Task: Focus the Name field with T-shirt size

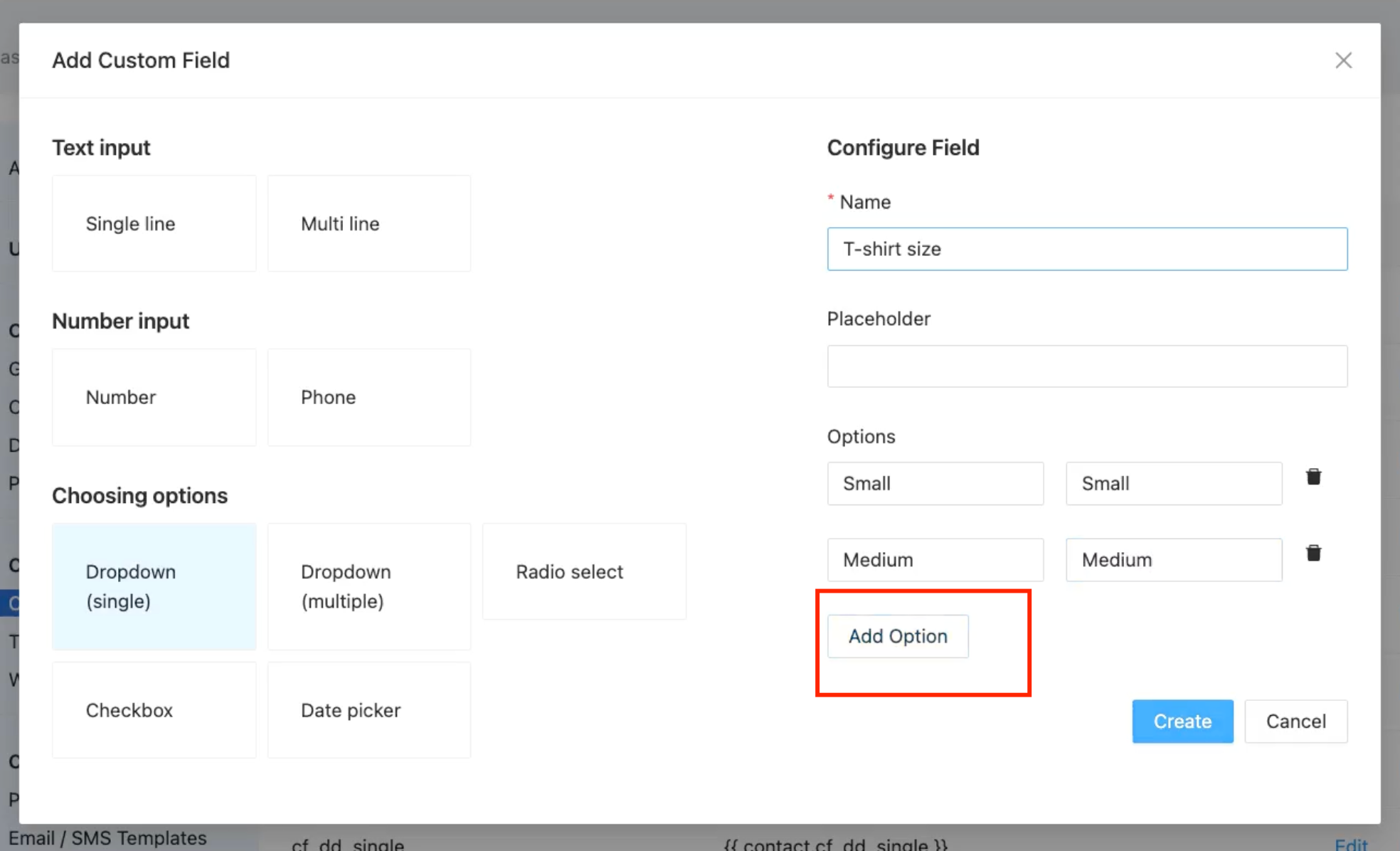Action: tap(1086, 249)
